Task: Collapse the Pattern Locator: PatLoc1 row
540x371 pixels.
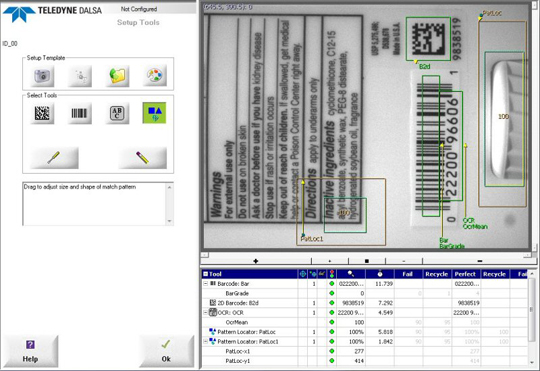Action: point(206,342)
